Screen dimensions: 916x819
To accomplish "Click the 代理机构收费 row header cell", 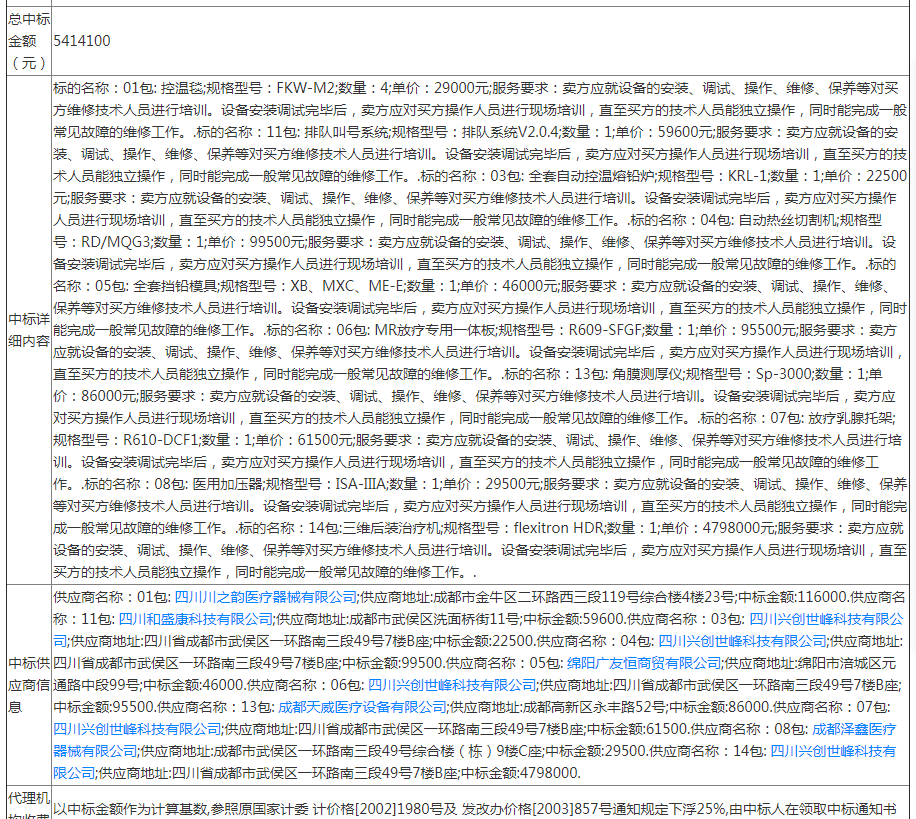I will [27, 805].
